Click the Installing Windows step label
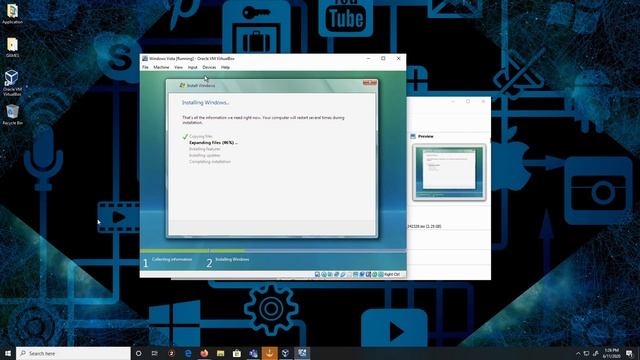The image size is (640, 360). click(232, 260)
